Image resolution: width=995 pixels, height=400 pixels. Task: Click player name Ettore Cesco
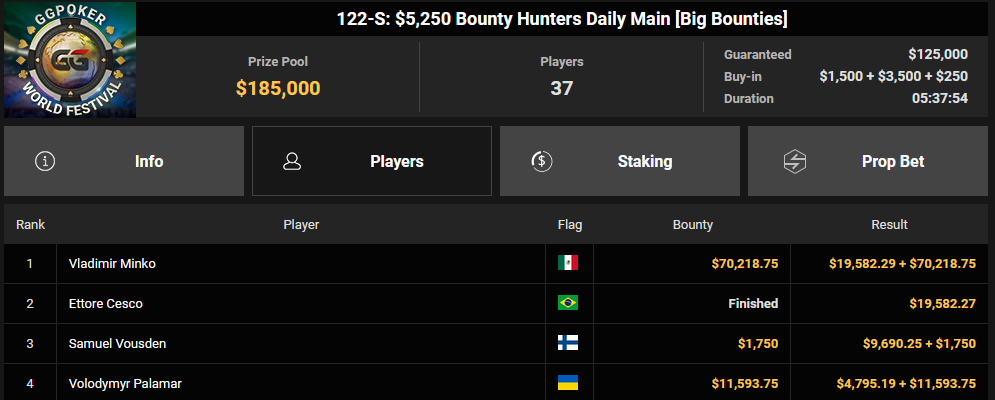(x=105, y=303)
